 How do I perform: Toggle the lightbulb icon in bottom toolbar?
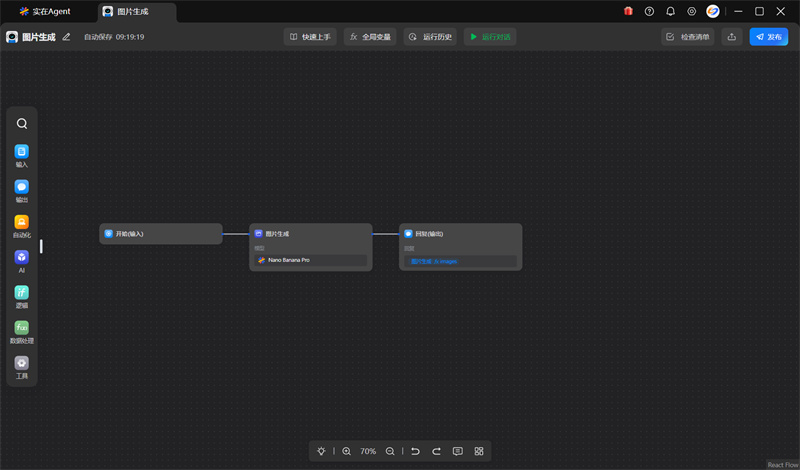(321, 452)
